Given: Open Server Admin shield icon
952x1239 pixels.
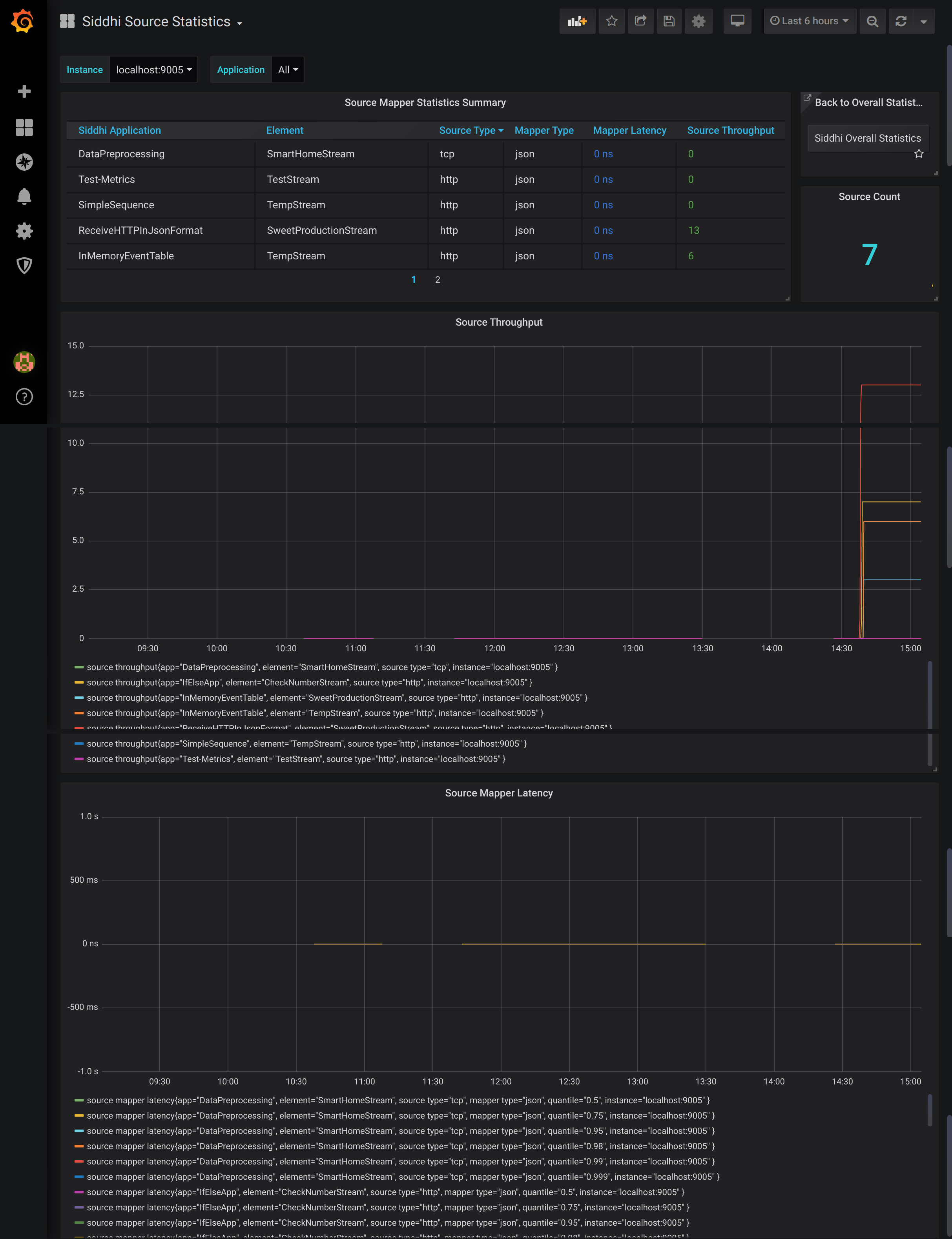Looking at the screenshot, I should tap(24, 265).
